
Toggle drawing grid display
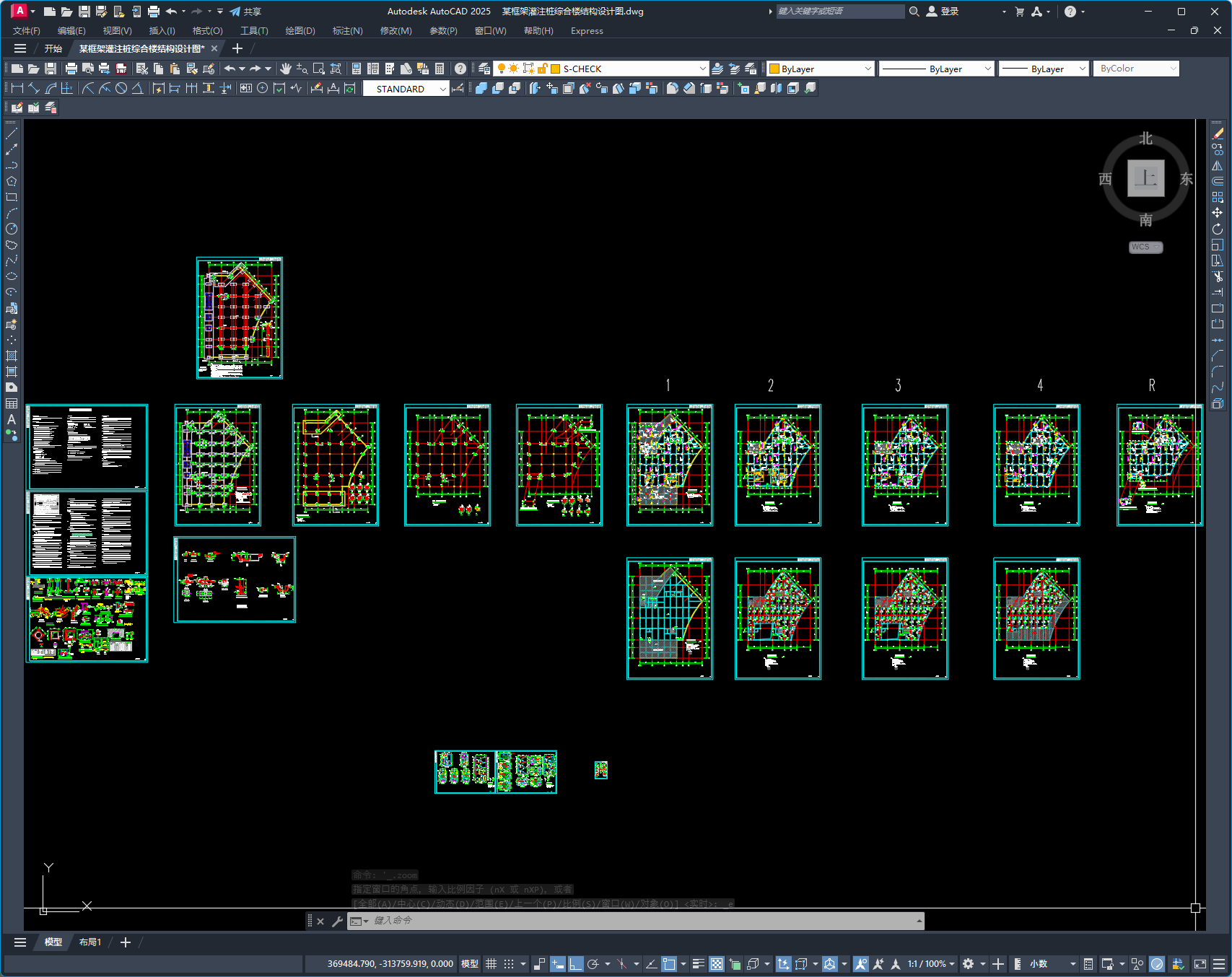[x=492, y=964]
